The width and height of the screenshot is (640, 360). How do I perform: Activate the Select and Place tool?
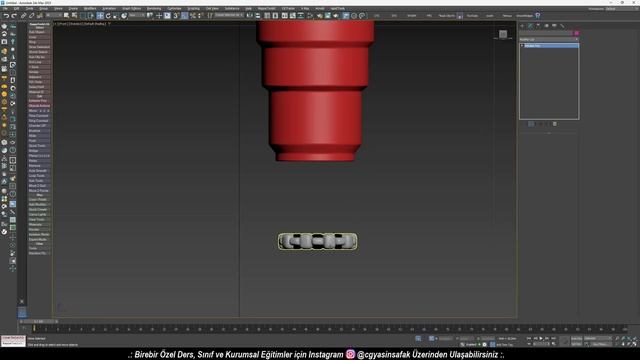click(124, 16)
